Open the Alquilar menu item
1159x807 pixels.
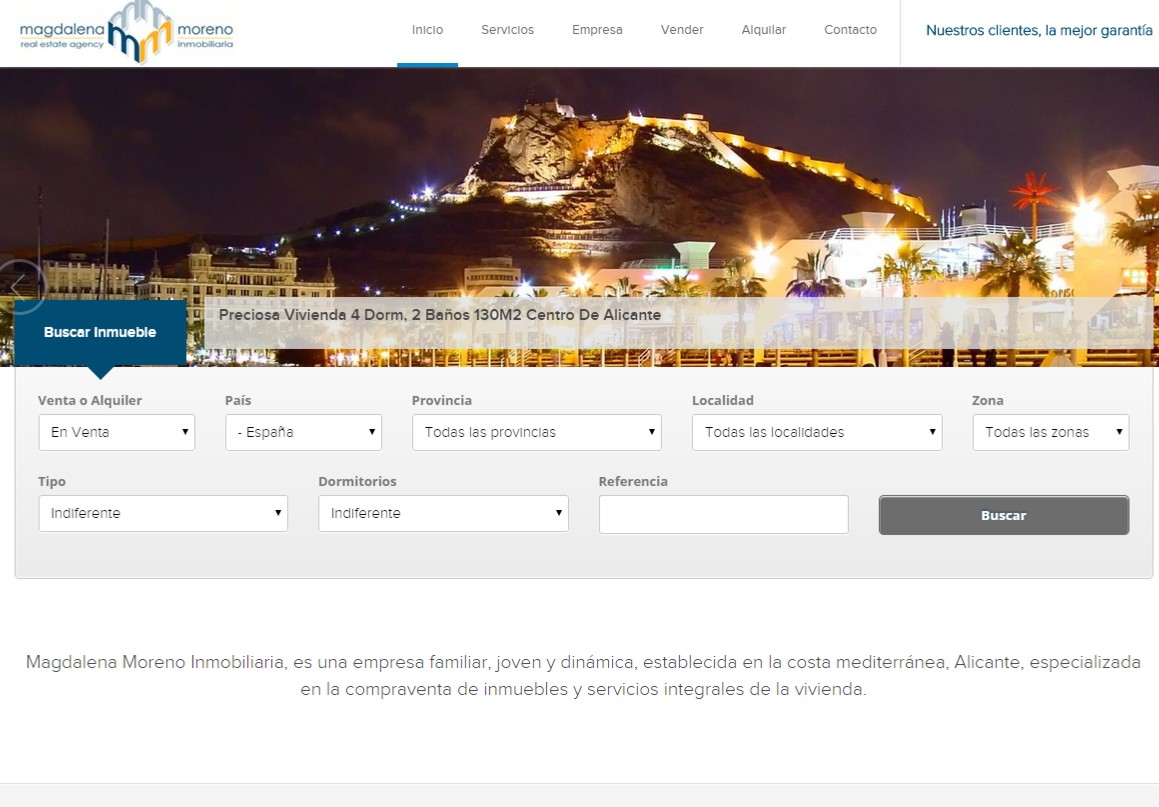(x=764, y=30)
